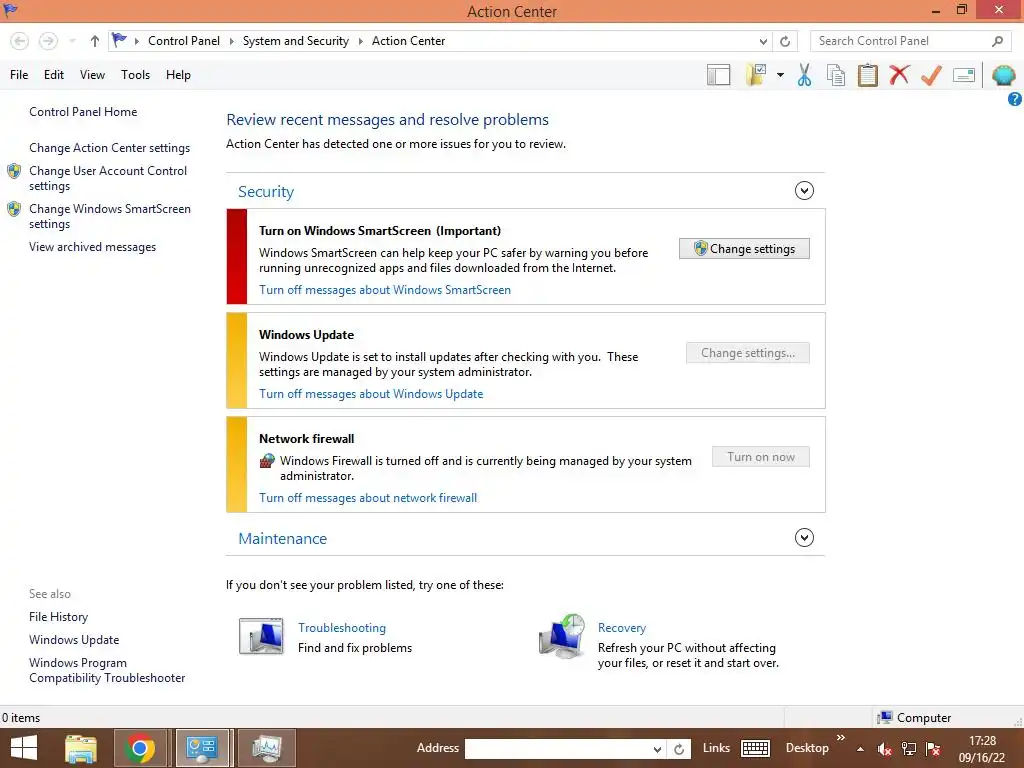The height and width of the screenshot is (768, 1024).
Task: Open Change Action Center settings
Action: pyautogui.click(x=109, y=148)
